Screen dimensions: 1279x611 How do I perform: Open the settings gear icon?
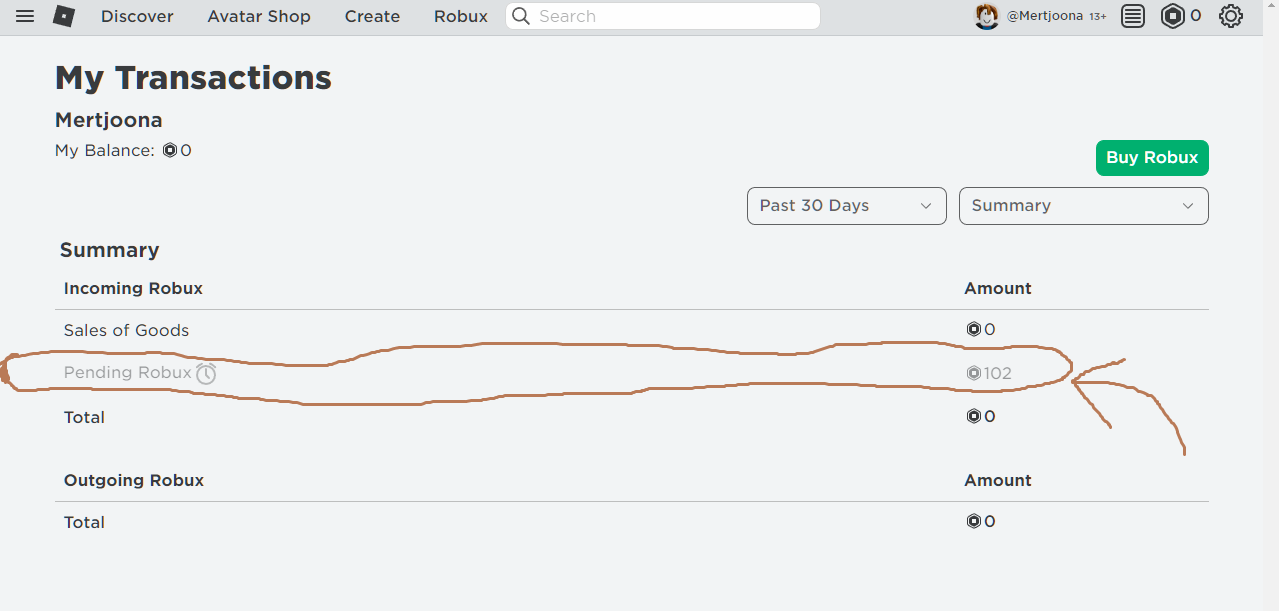tap(1231, 16)
